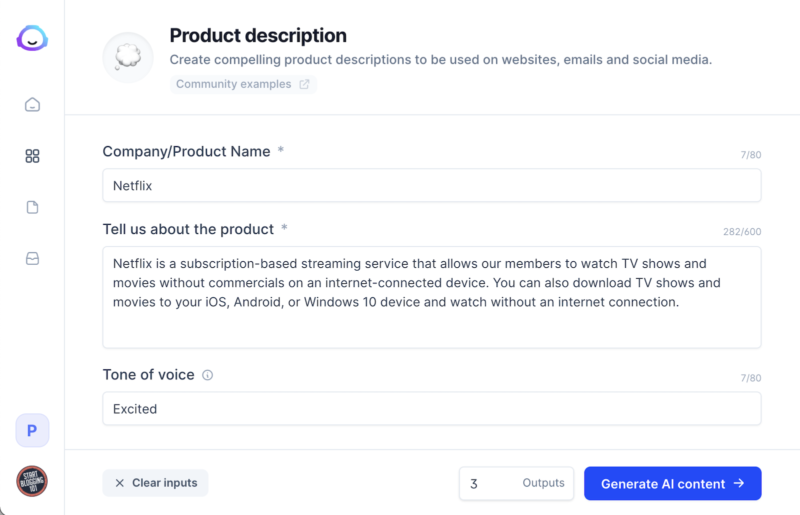Screen dimensions: 800x515
Task: Click the Generate AI content button
Action: point(672,483)
